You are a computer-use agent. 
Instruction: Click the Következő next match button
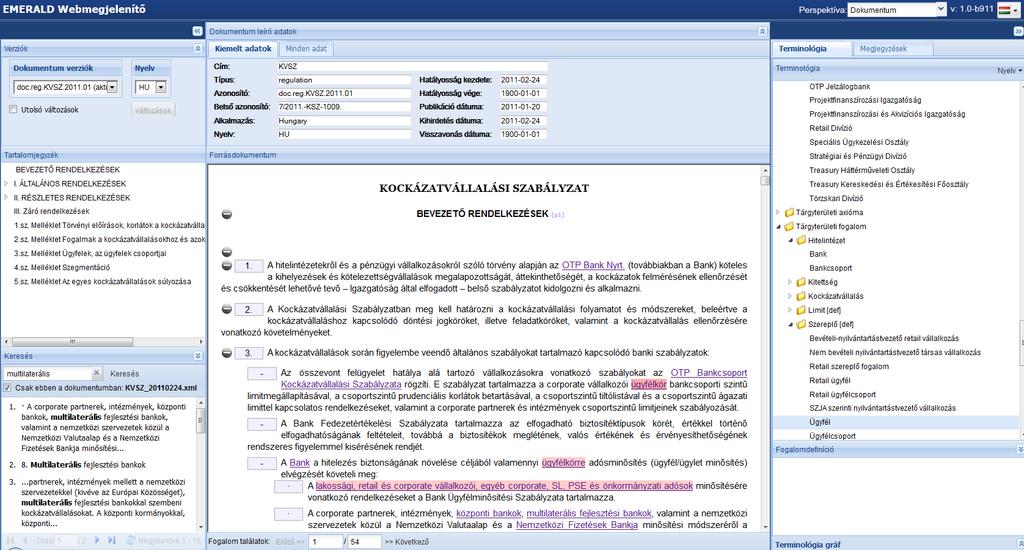coord(407,542)
